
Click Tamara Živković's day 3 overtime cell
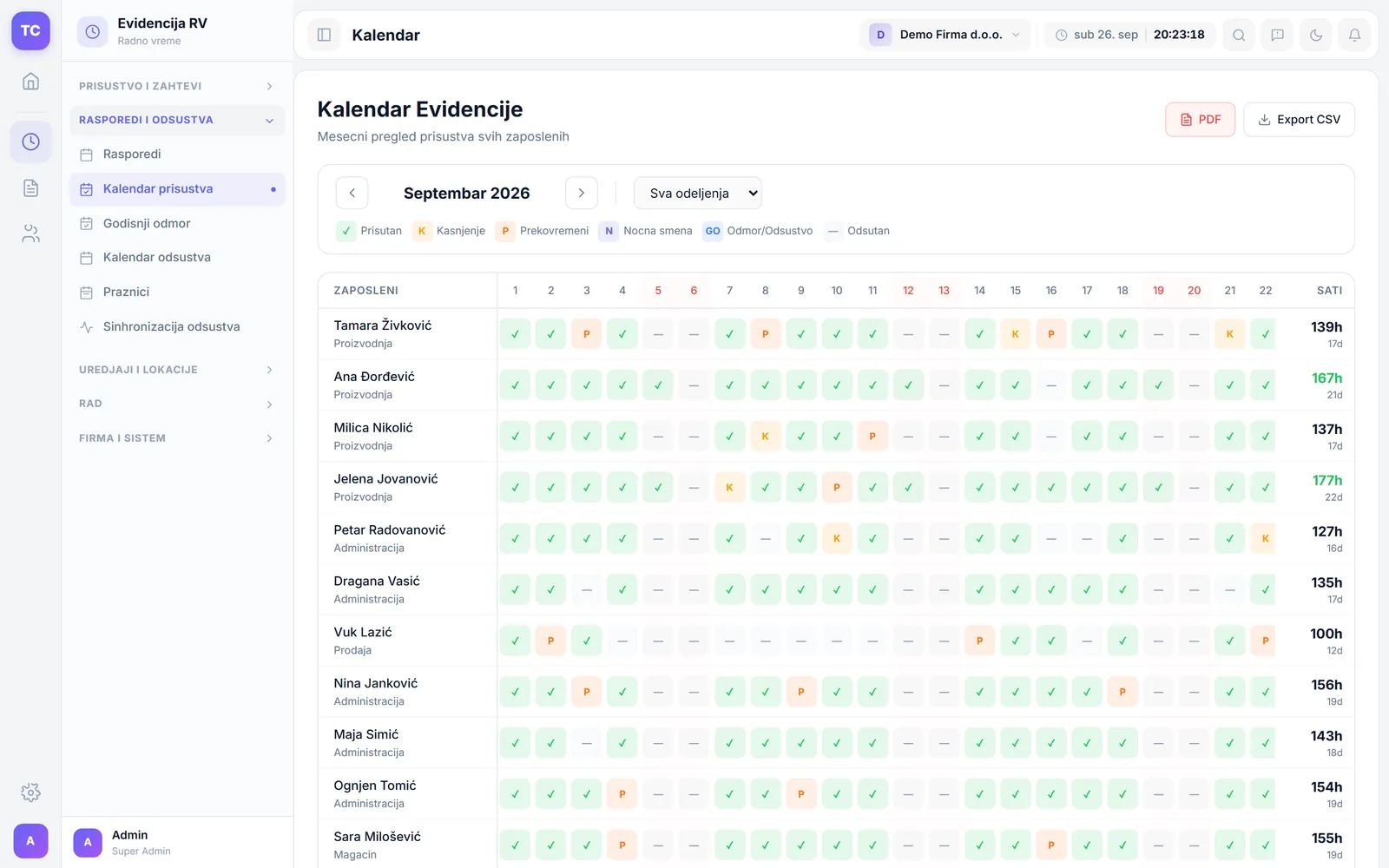pyautogui.click(x=587, y=333)
